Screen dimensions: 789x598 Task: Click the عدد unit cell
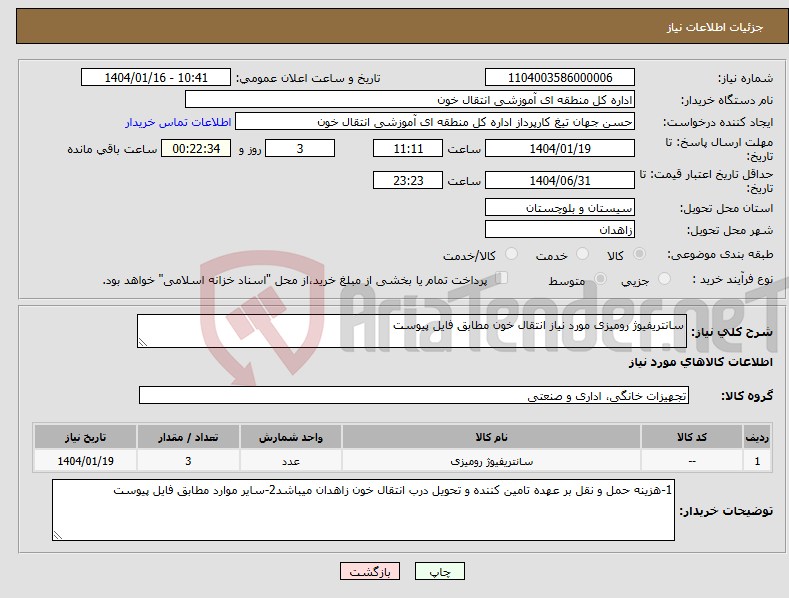click(291, 461)
